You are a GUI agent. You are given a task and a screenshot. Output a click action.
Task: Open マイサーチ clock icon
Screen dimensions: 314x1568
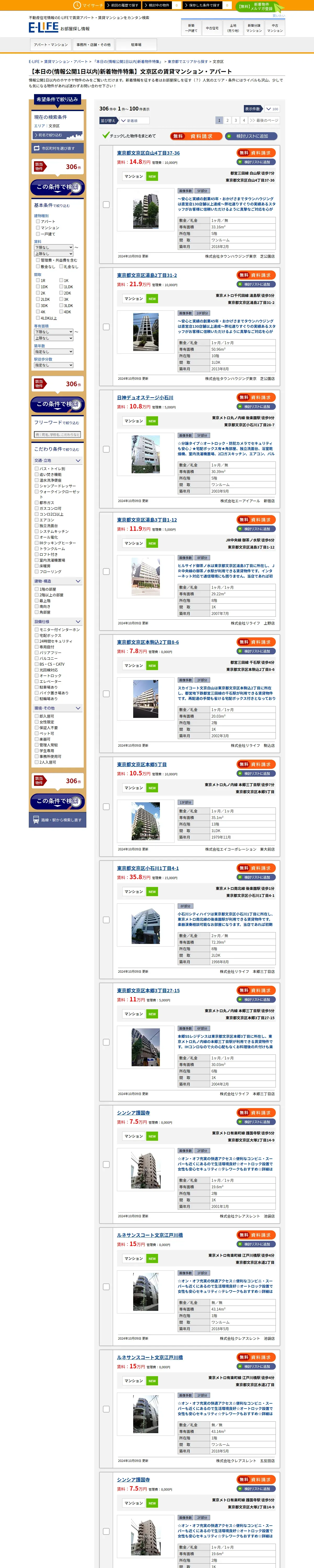point(77,5)
